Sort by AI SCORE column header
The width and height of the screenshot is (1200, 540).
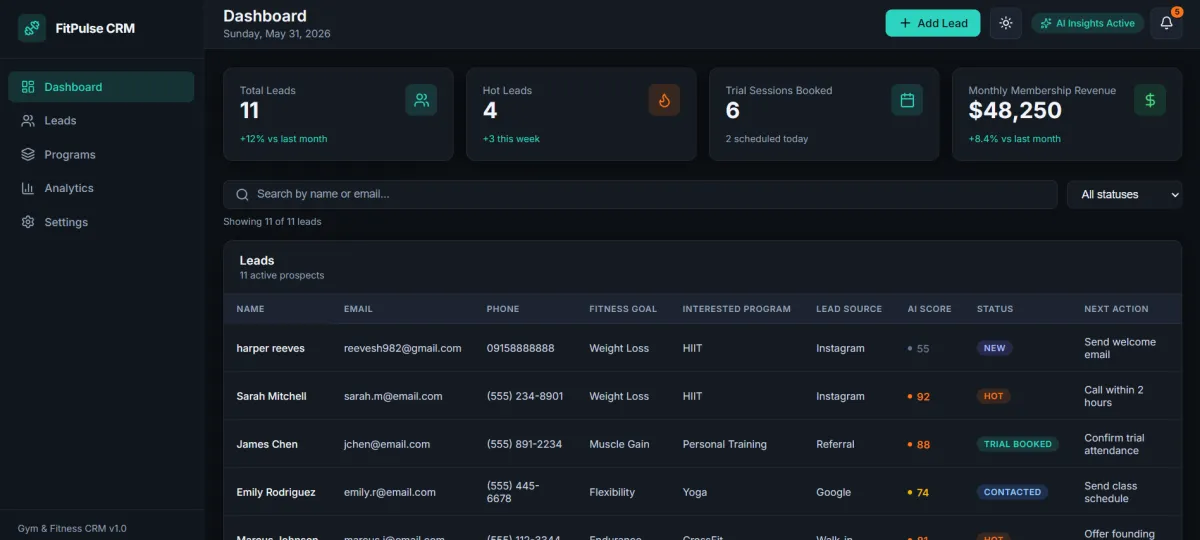pos(930,309)
